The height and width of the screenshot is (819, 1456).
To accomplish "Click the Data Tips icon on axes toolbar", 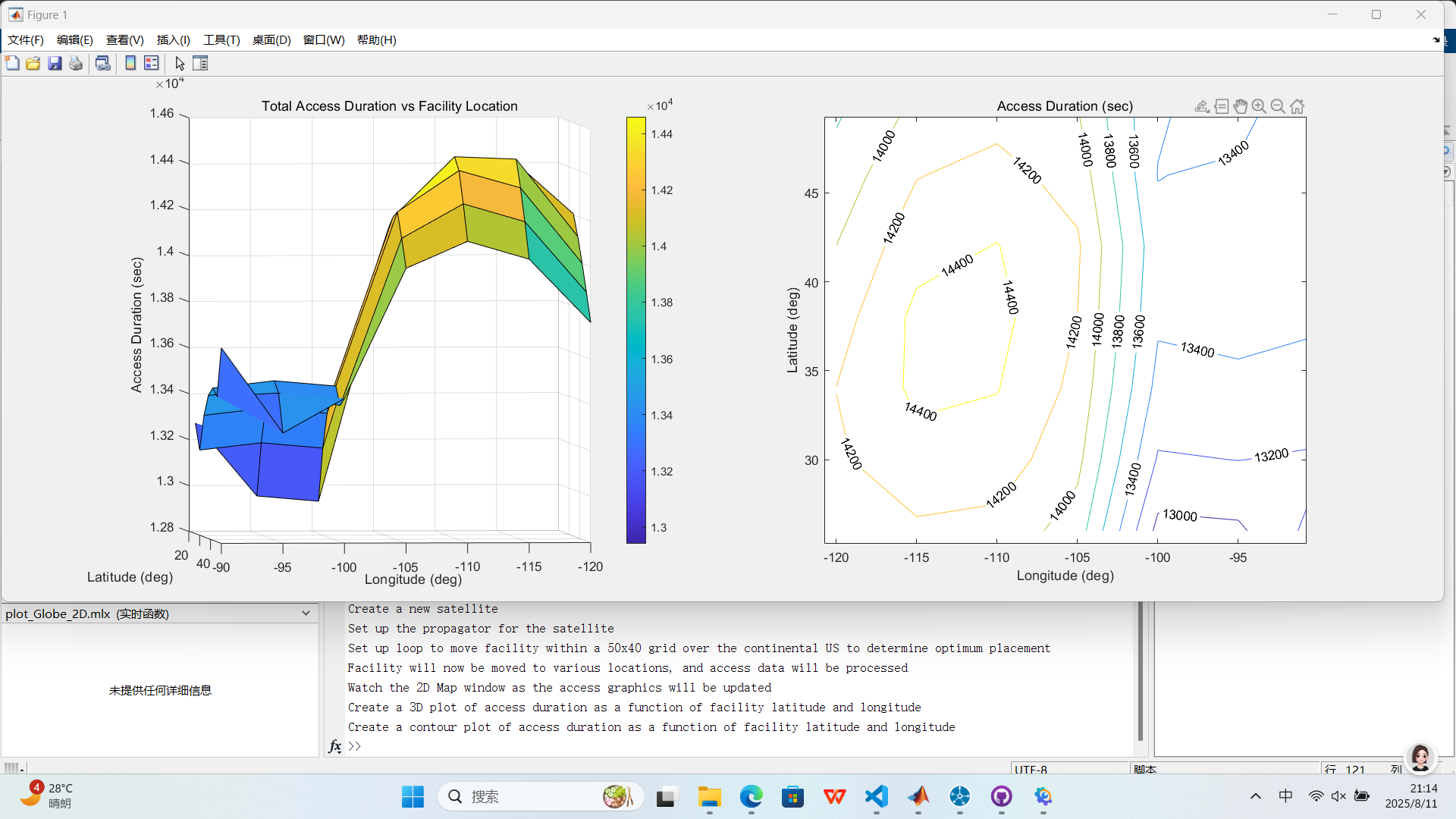I will (x=1221, y=106).
